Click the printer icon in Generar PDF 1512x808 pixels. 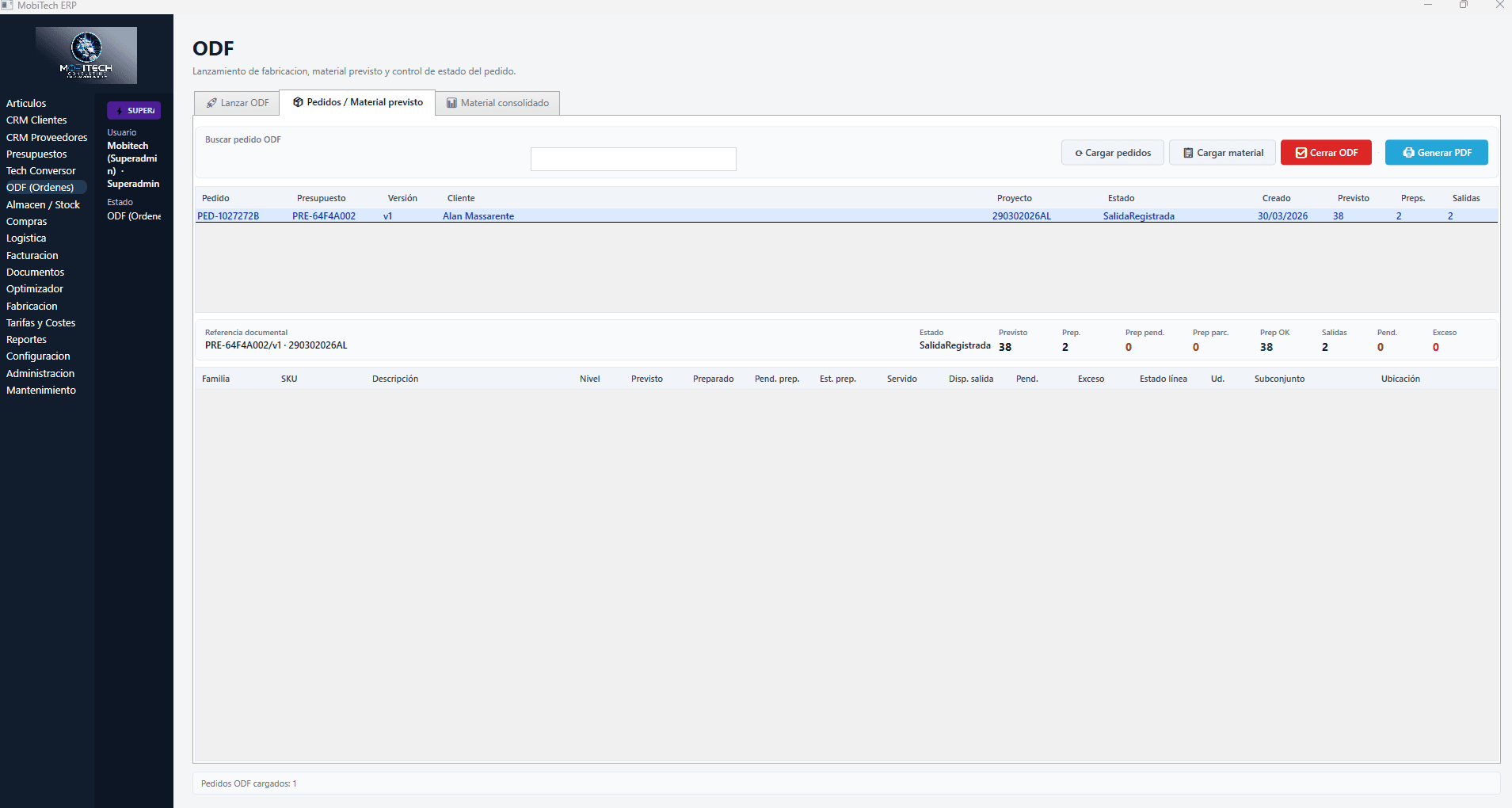[x=1408, y=153]
